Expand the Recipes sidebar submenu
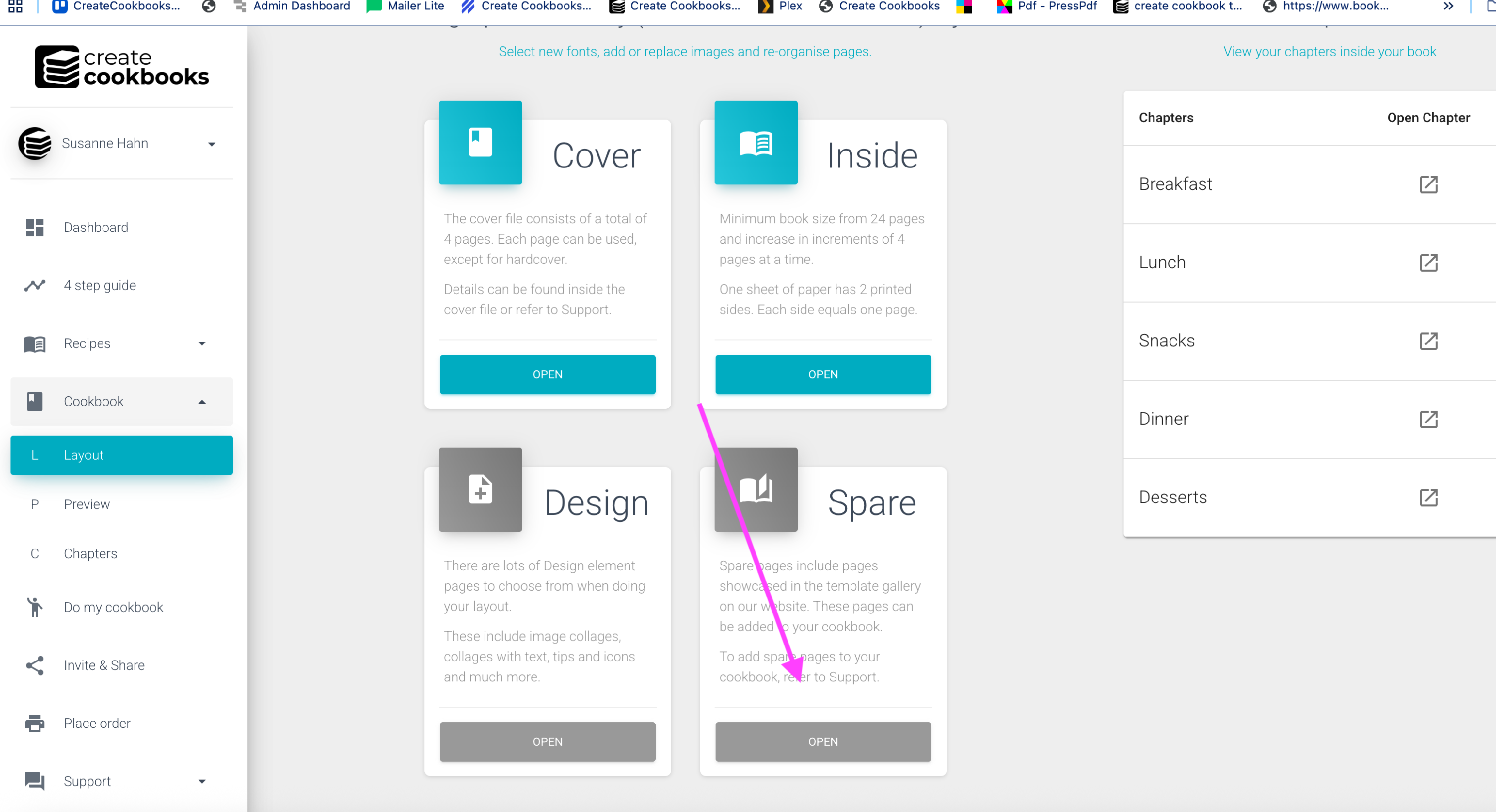 click(201, 343)
